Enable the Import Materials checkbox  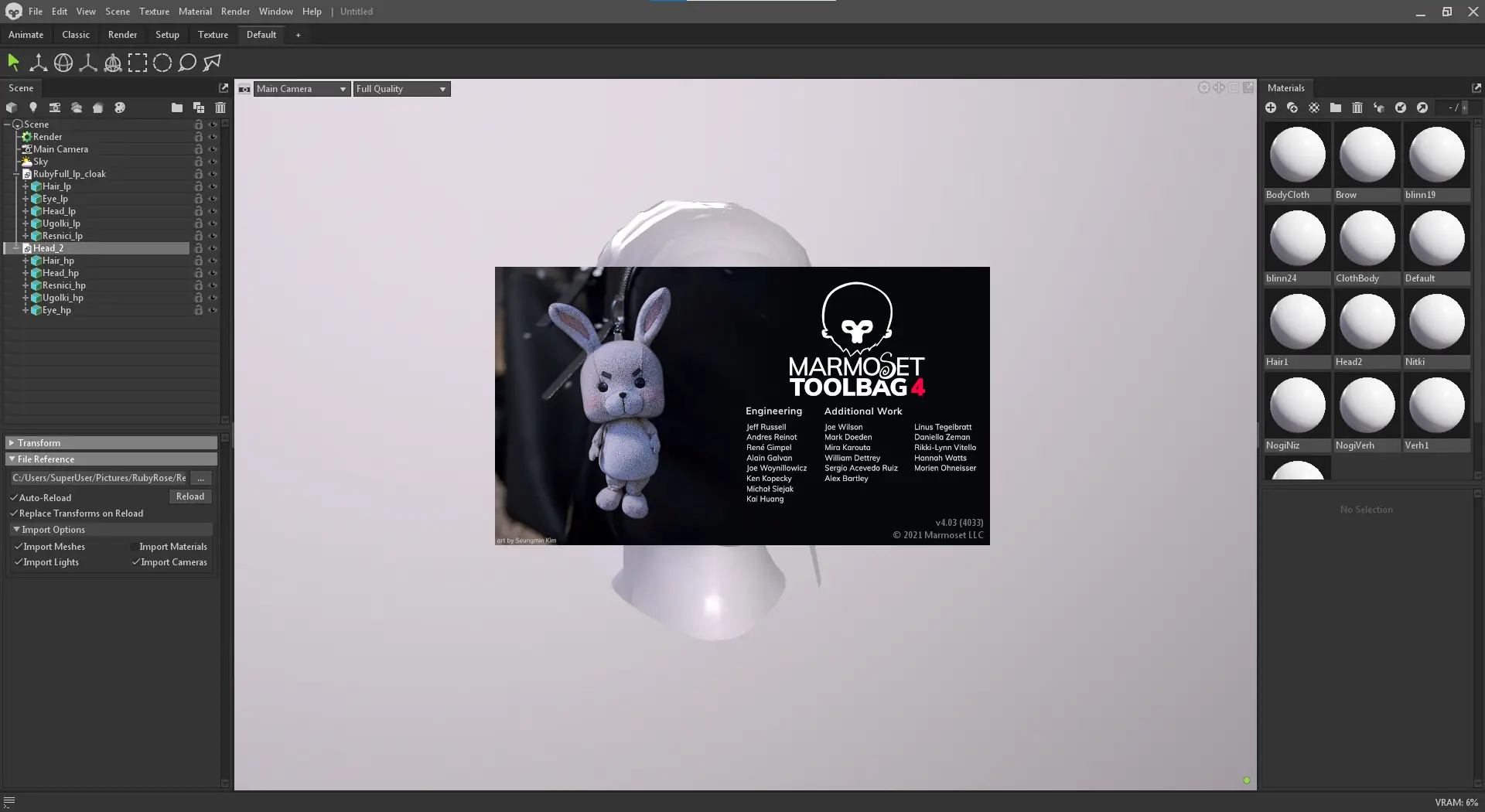tap(135, 547)
